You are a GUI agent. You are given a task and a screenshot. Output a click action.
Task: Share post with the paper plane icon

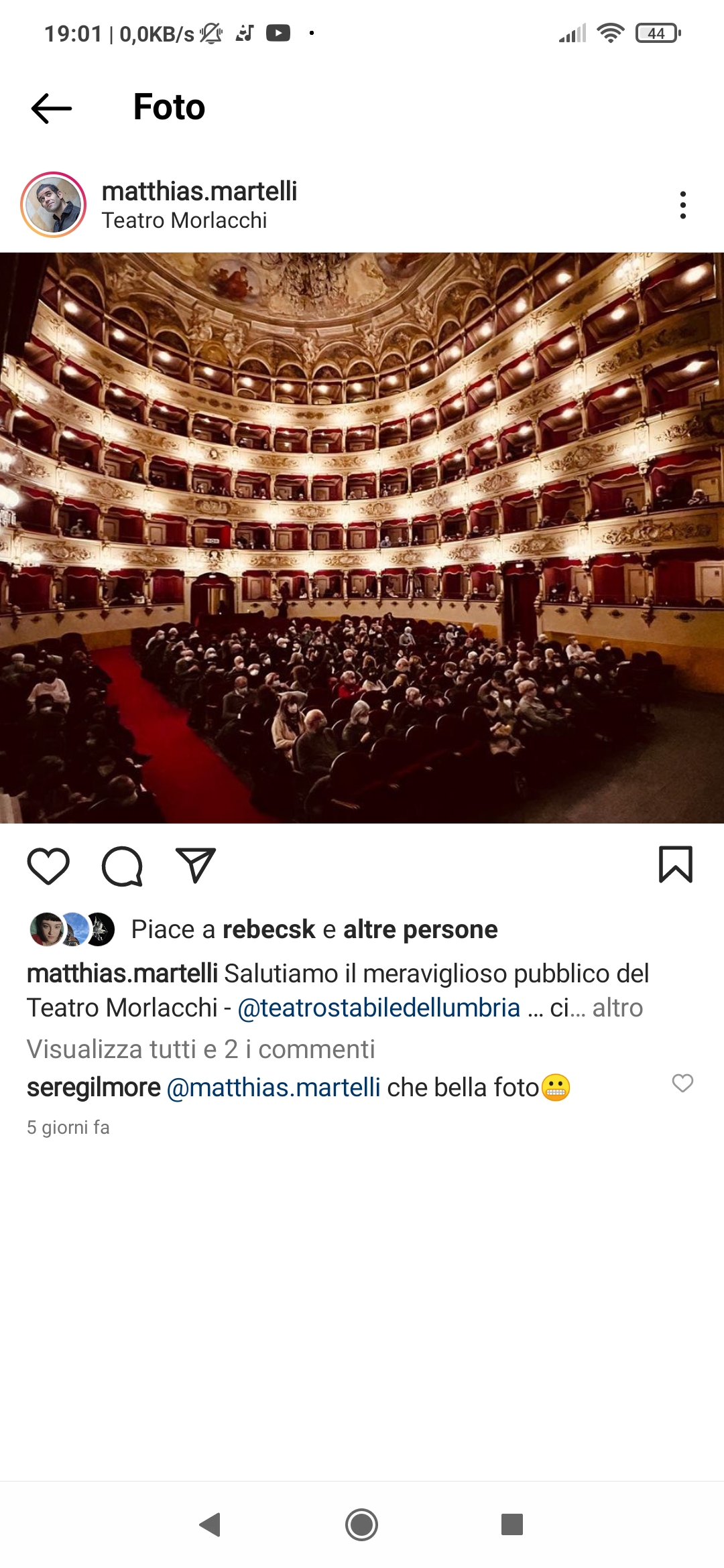pos(195,865)
